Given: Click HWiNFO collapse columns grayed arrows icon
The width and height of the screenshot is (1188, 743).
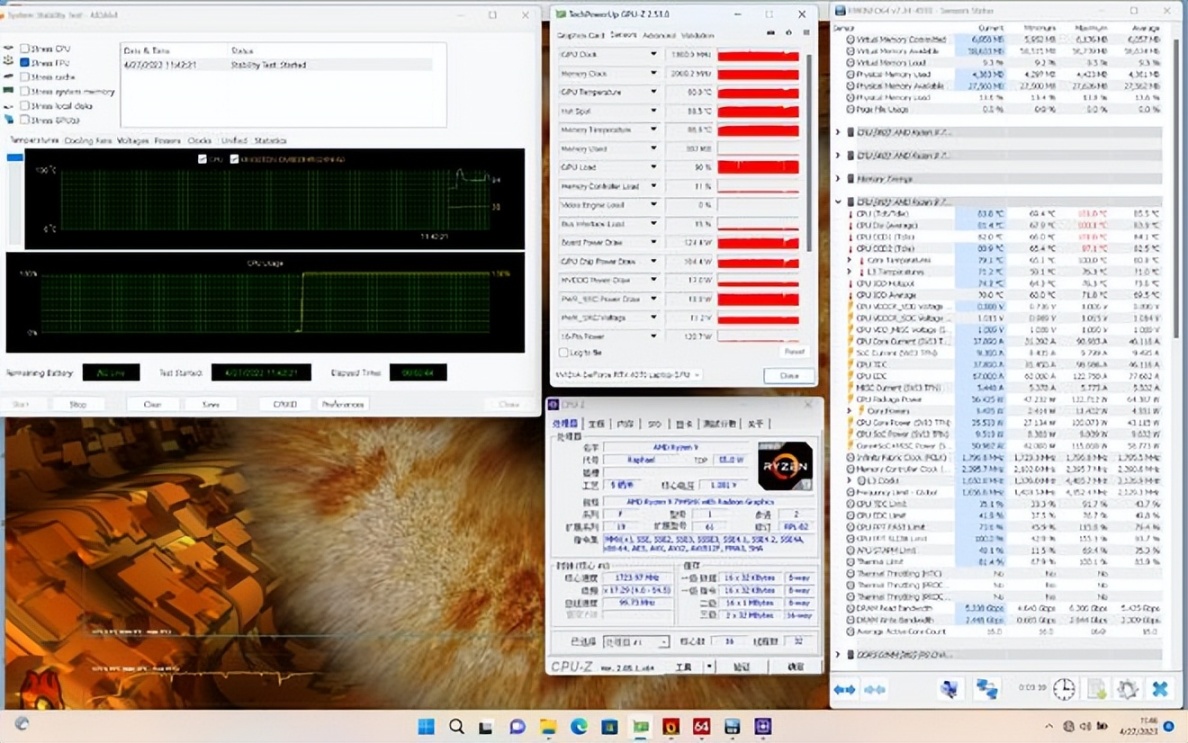Looking at the screenshot, I should [875, 690].
